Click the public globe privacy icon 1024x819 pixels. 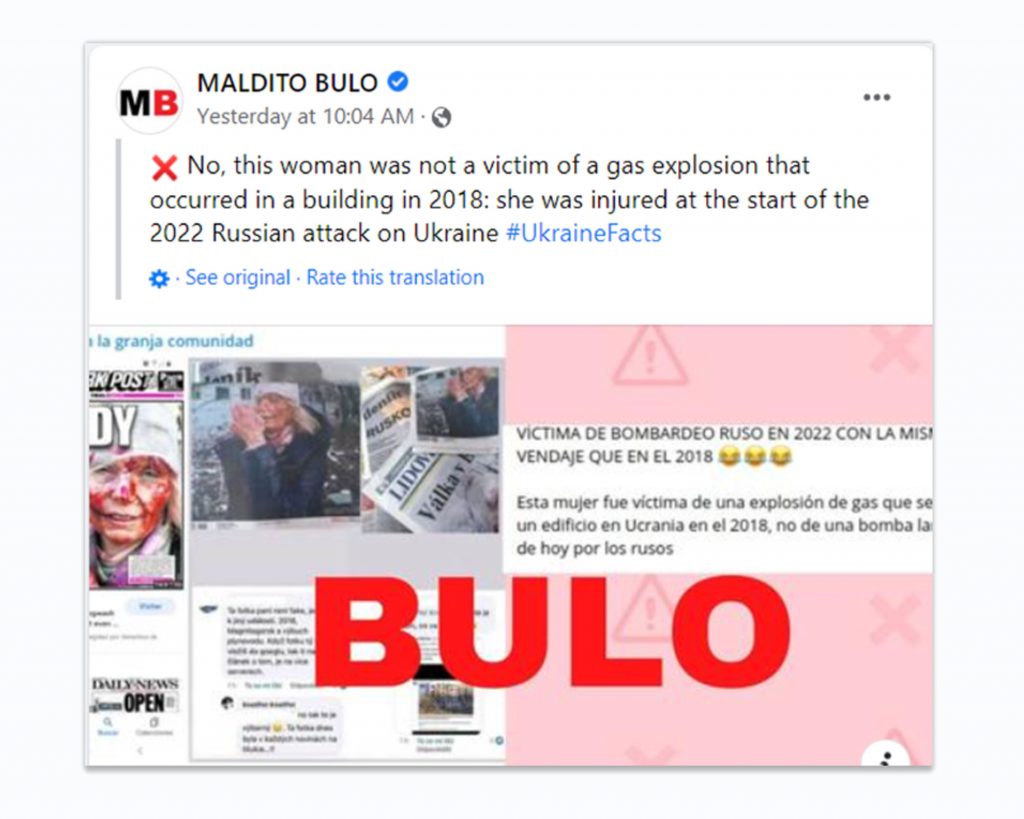(441, 117)
